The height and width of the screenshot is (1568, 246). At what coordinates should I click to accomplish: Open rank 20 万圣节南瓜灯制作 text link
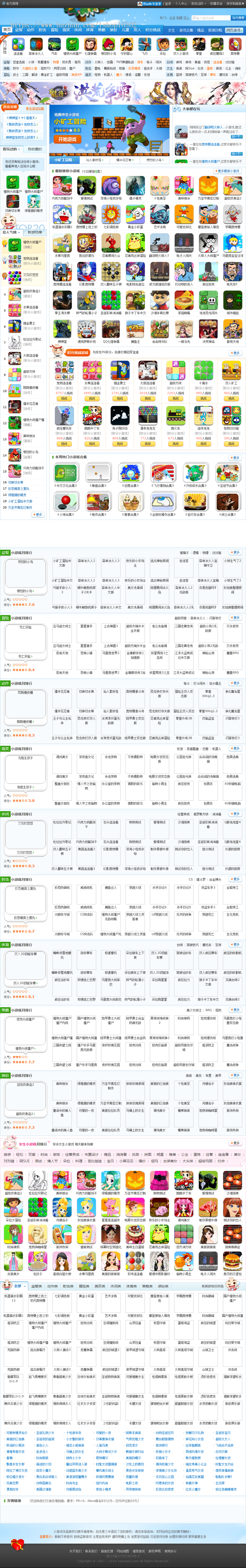tap(20, 507)
